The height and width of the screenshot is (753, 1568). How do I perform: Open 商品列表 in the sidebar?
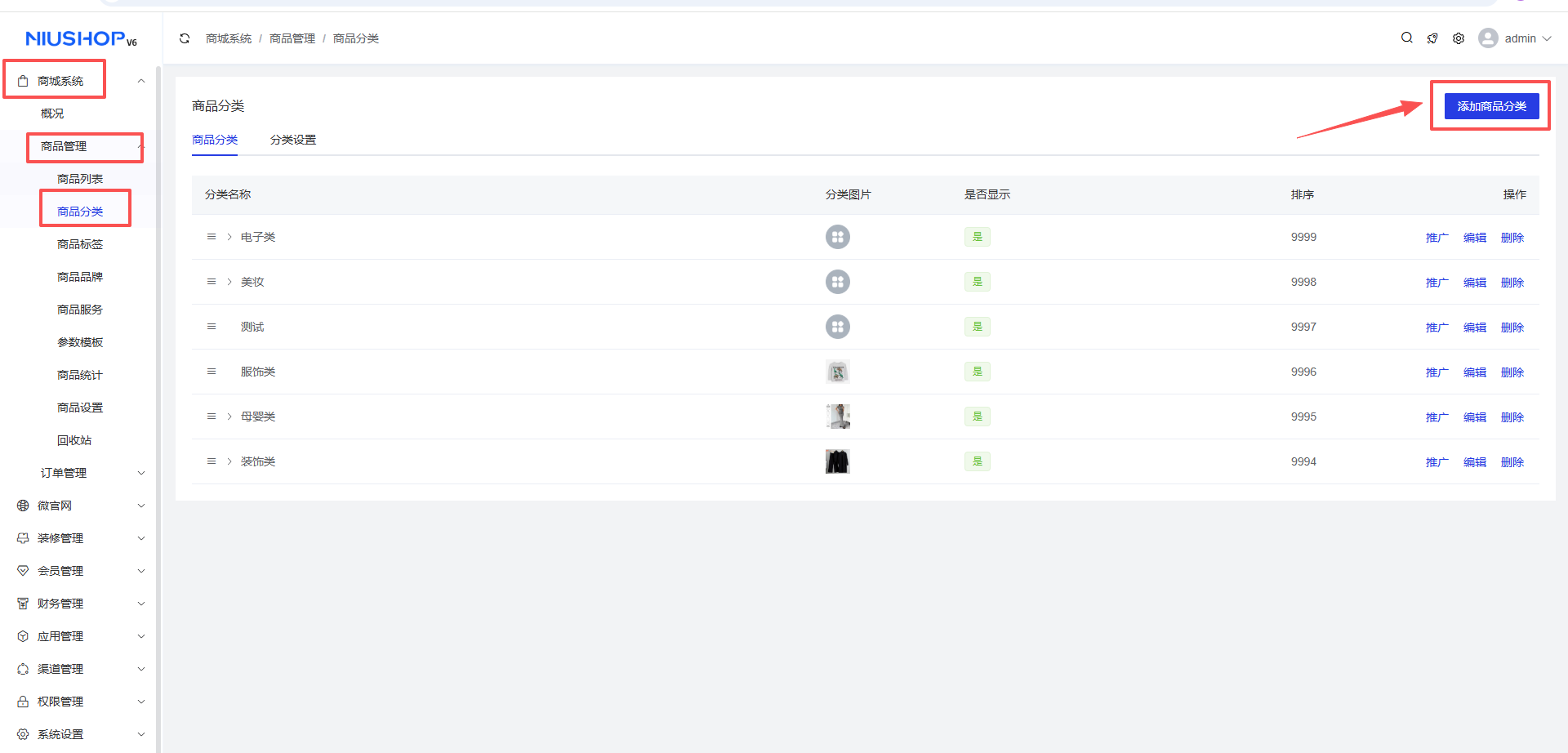coord(80,179)
